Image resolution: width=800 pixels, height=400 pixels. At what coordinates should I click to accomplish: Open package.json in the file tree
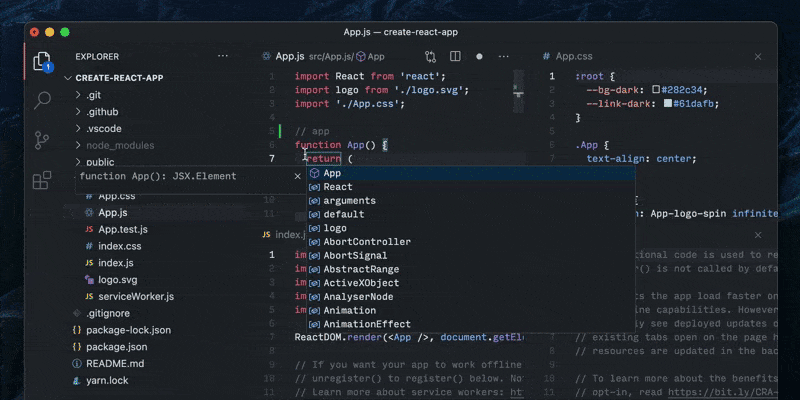(117, 347)
